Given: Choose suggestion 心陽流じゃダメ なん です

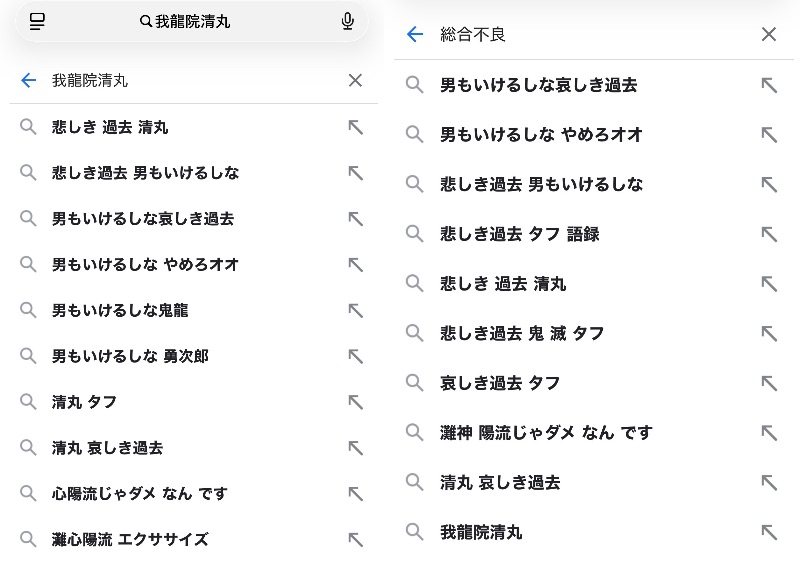Looking at the screenshot, I should coord(140,493).
